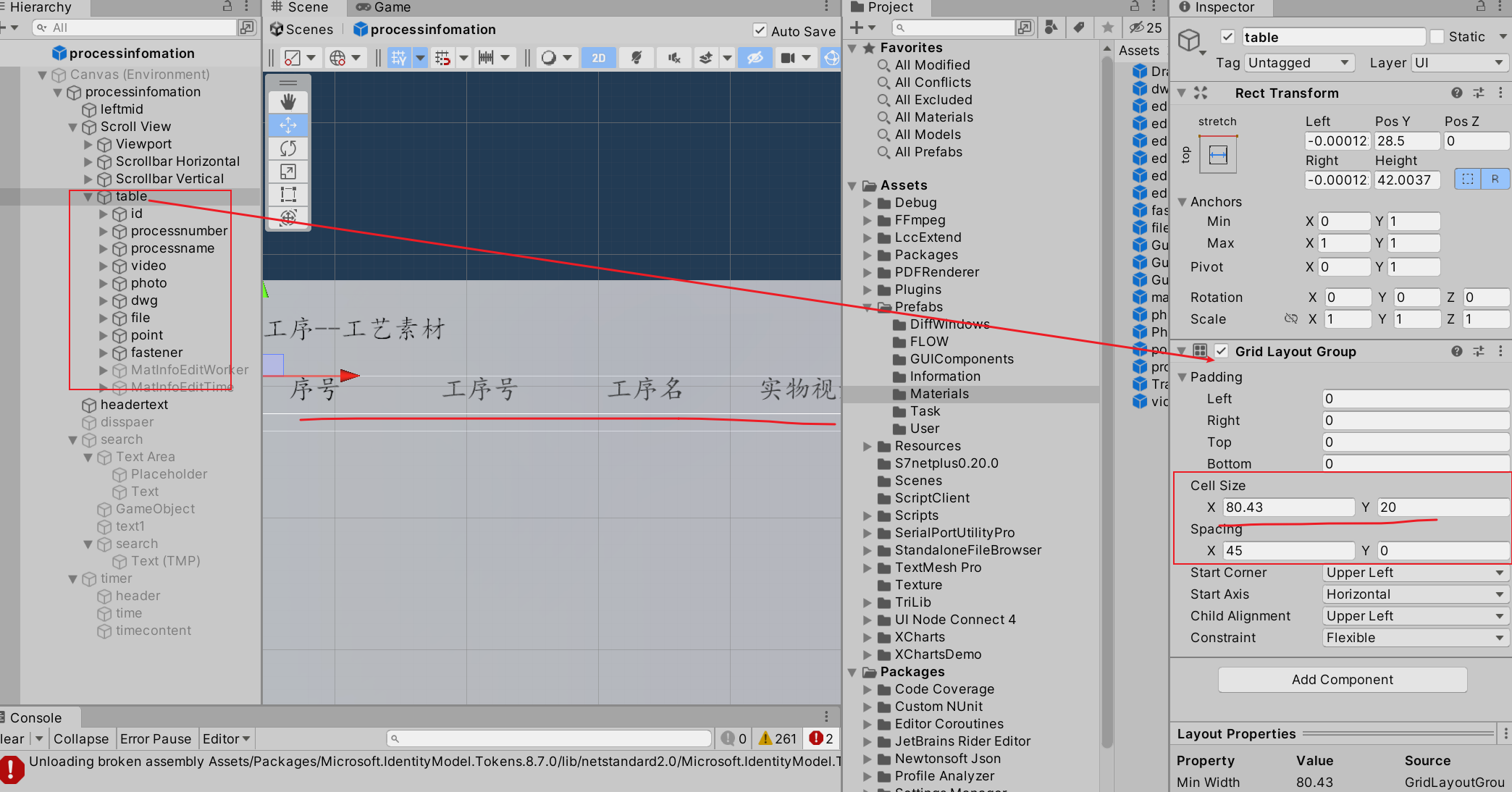
Task: Open the Tag Untagged dropdown
Action: click(x=1299, y=63)
